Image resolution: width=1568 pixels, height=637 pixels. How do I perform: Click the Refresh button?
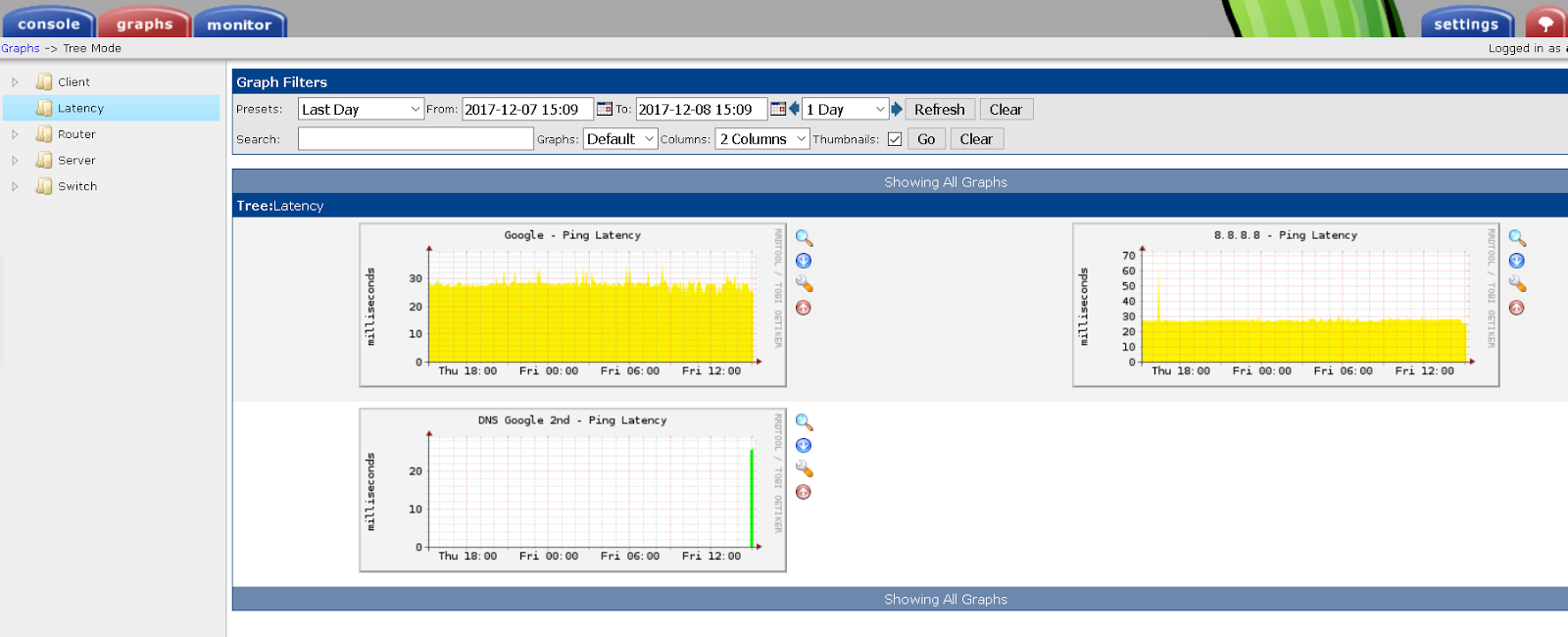pyautogui.click(x=940, y=109)
